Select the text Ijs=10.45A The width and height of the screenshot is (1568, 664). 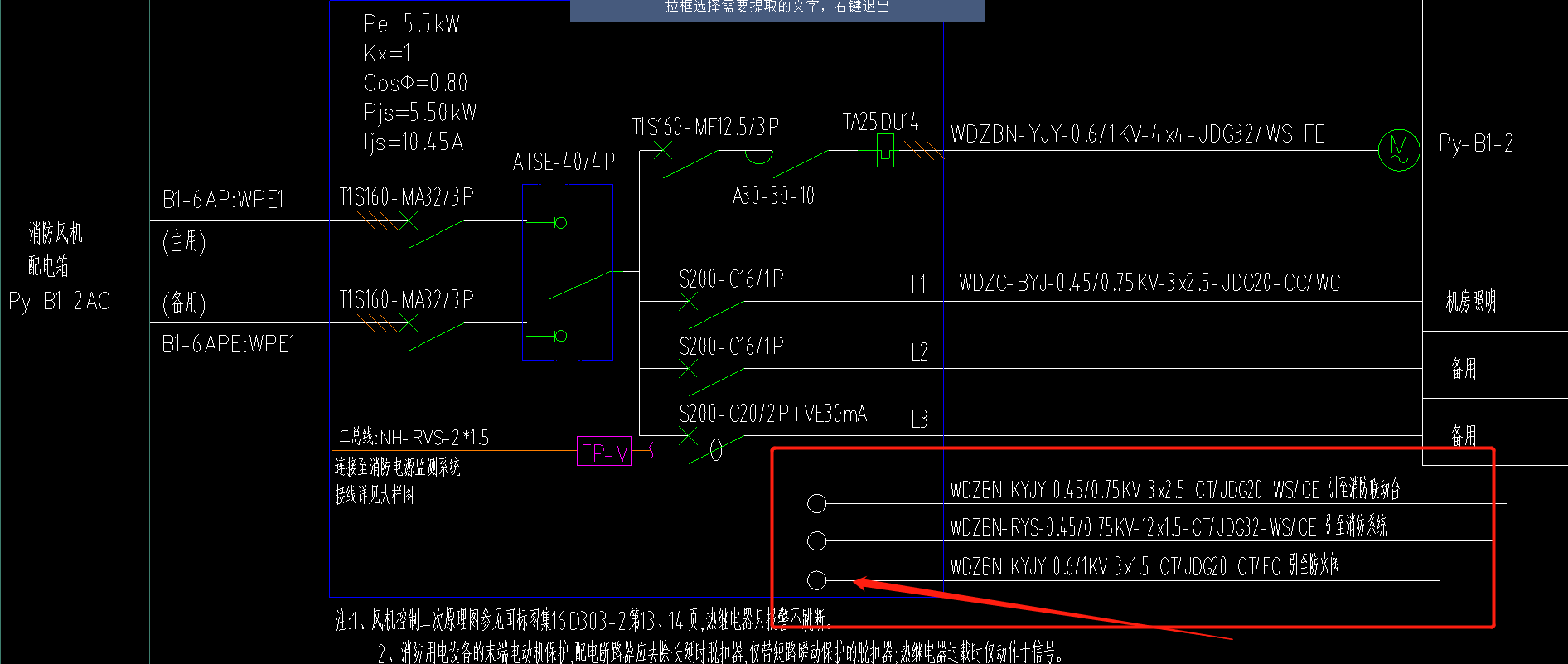tap(413, 142)
